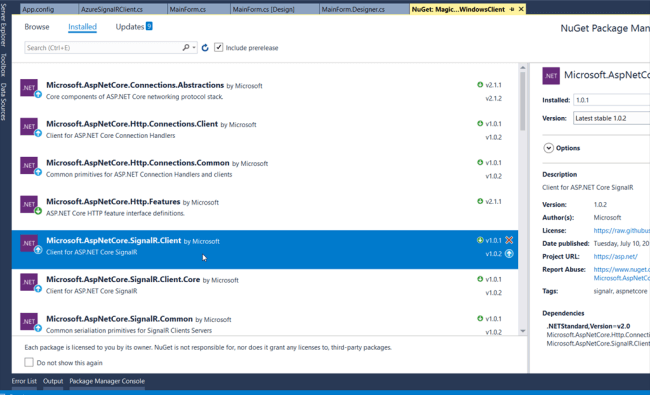This screenshot has width=650, height=395.
Task: Open the AzureSignalRClient.cs tab
Action: [x=123, y=9]
